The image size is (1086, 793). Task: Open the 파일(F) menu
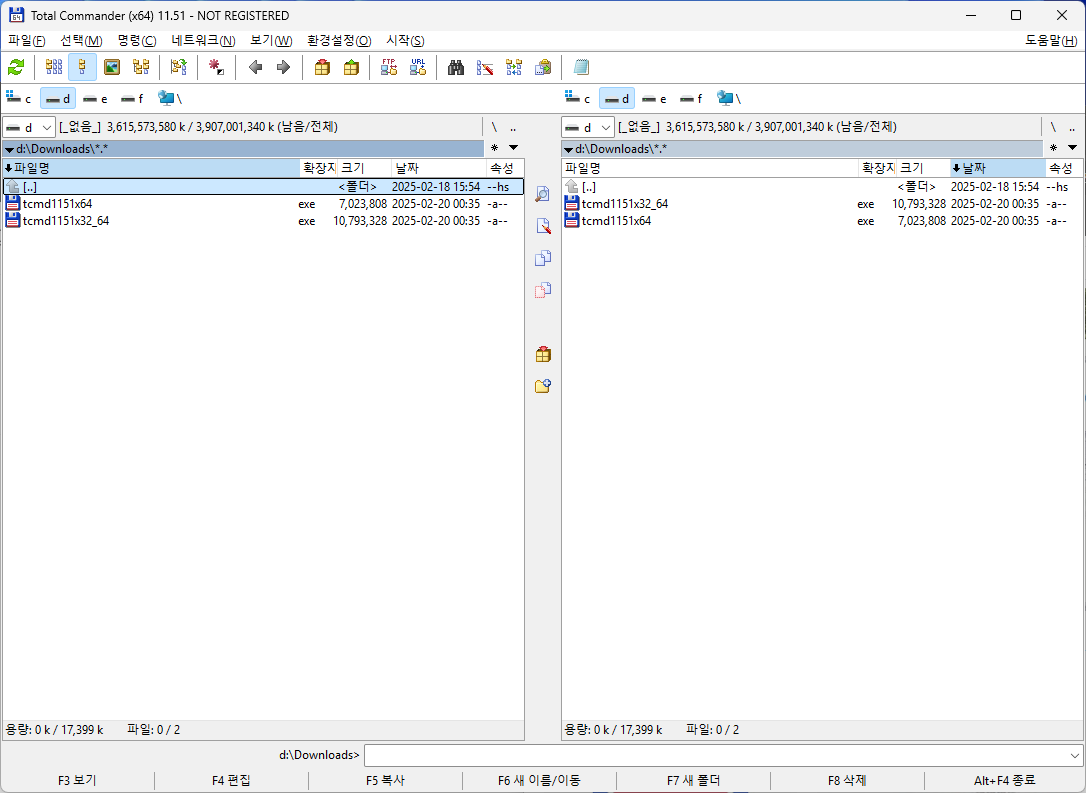click(26, 41)
